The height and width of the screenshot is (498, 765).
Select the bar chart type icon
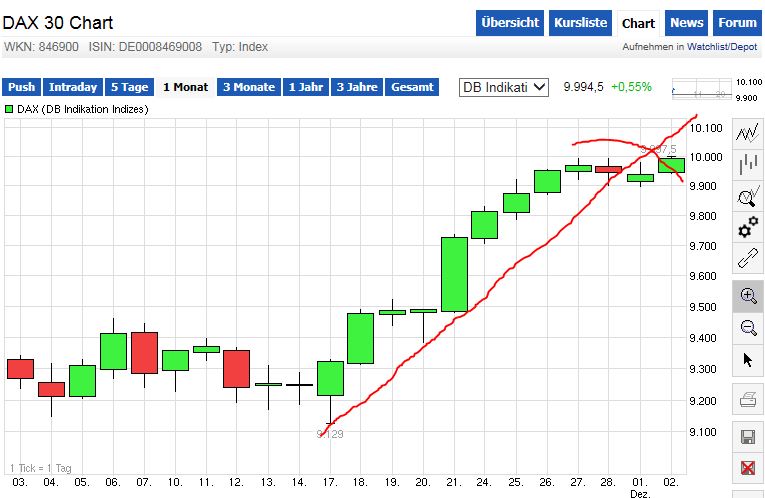tap(748, 163)
